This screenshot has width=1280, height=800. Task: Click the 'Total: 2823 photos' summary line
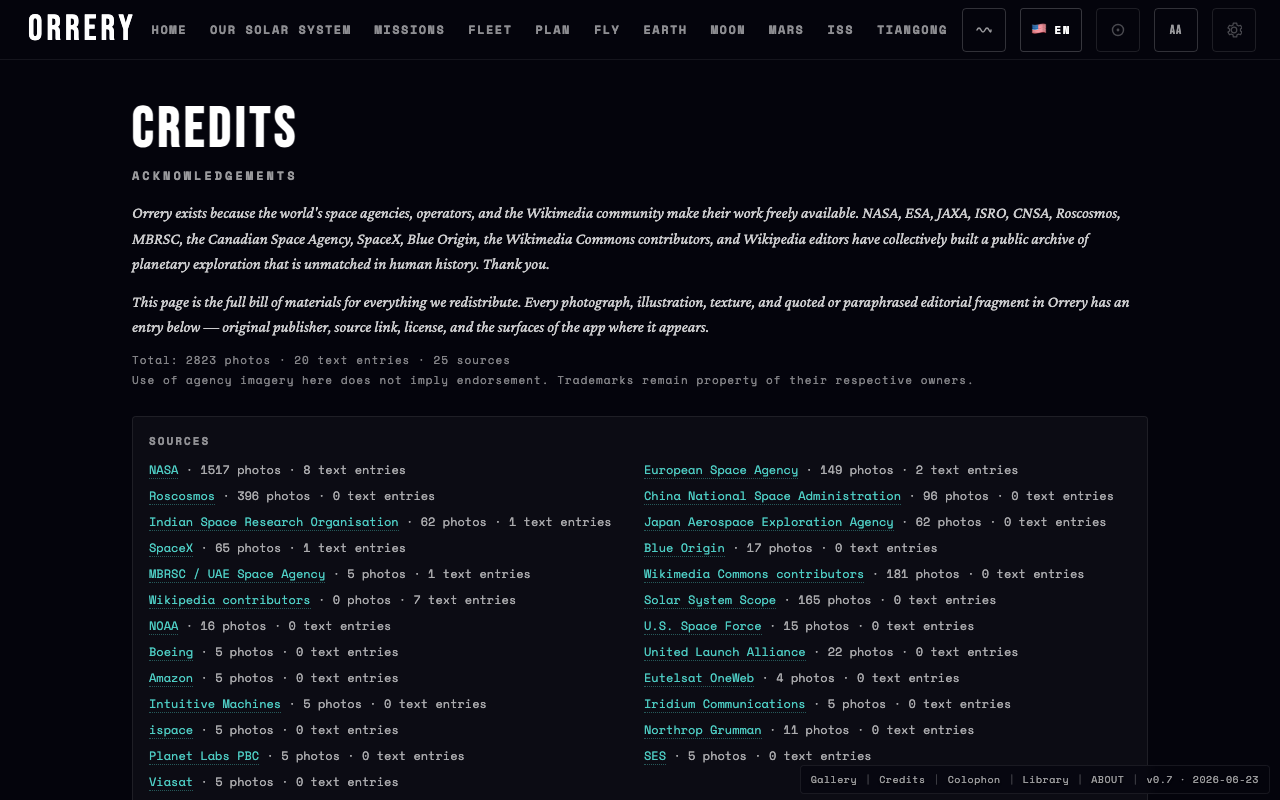(x=321, y=360)
